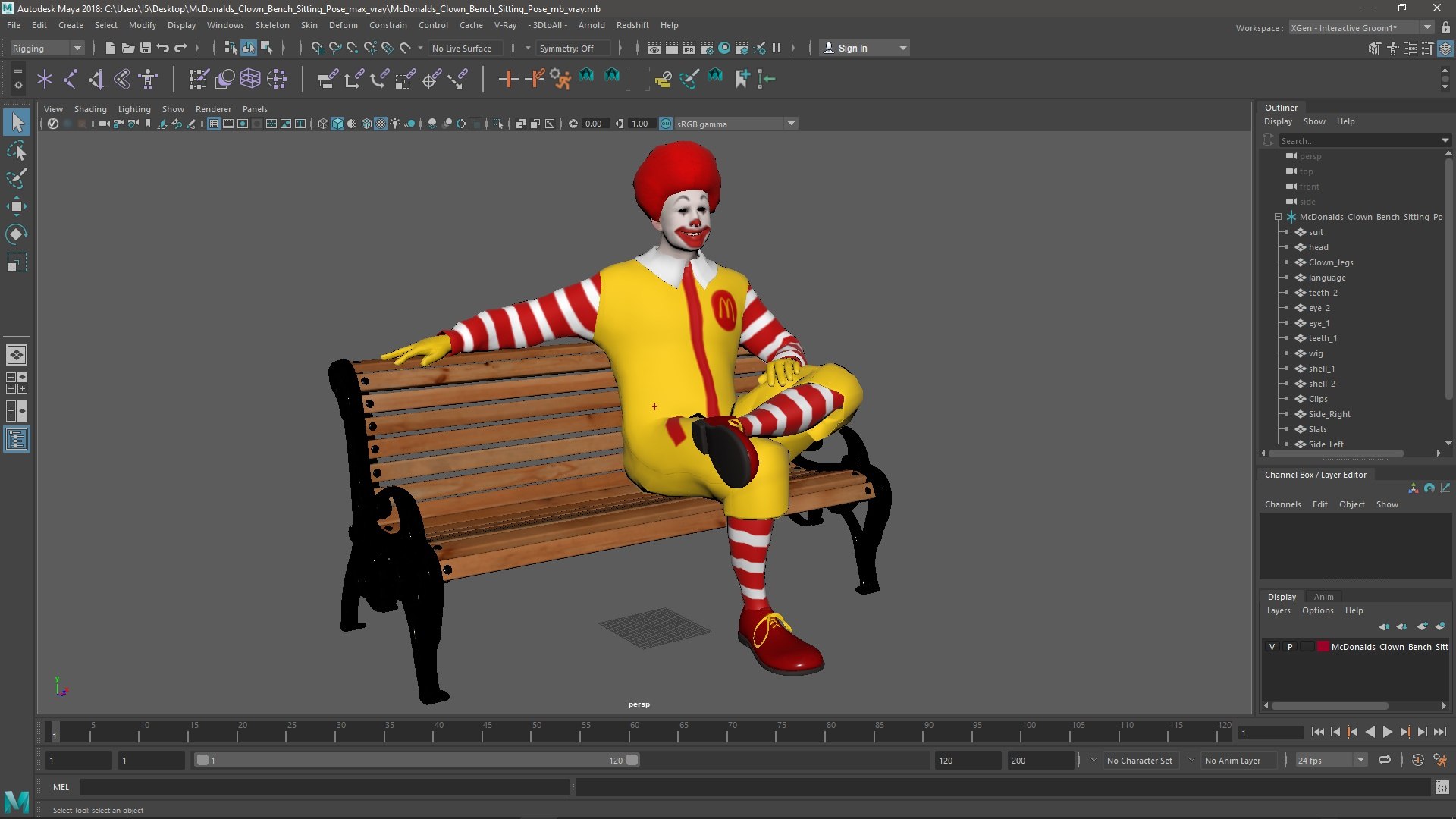This screenshot has width=1456, height=819.
Task: Activate the Rotate tool in toolbox
Action: 17,234
